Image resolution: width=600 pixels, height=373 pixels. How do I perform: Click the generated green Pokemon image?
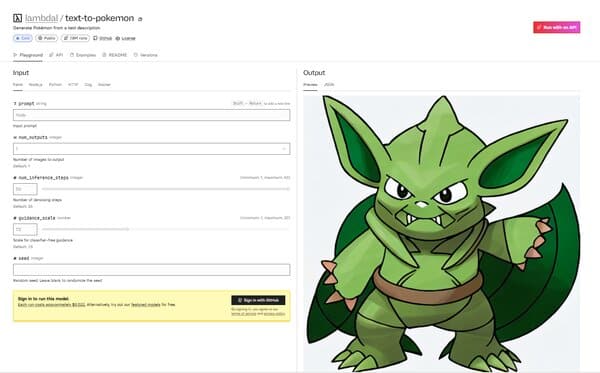[x=442, y=233]
